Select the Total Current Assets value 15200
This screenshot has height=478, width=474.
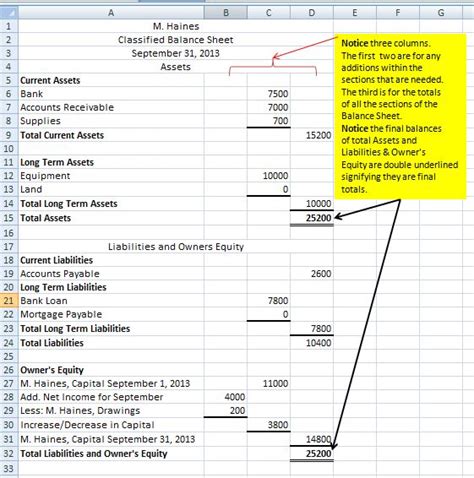[312, 135]
